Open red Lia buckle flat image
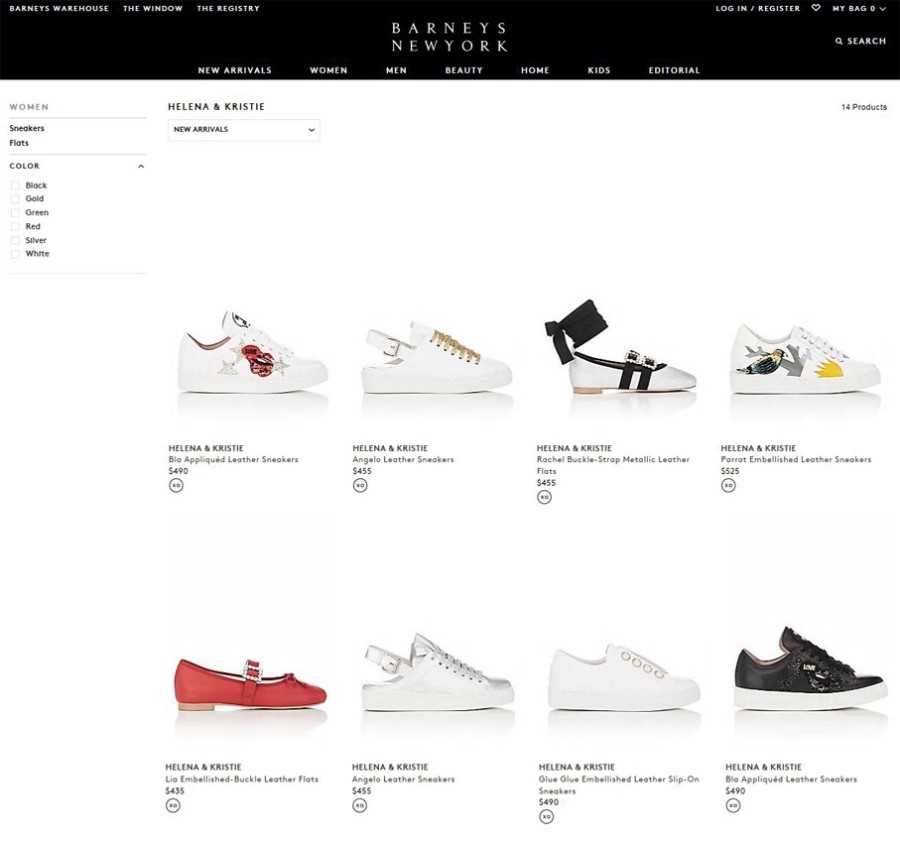Viewport: 900px width, 843px height. (x=251, y=684)
